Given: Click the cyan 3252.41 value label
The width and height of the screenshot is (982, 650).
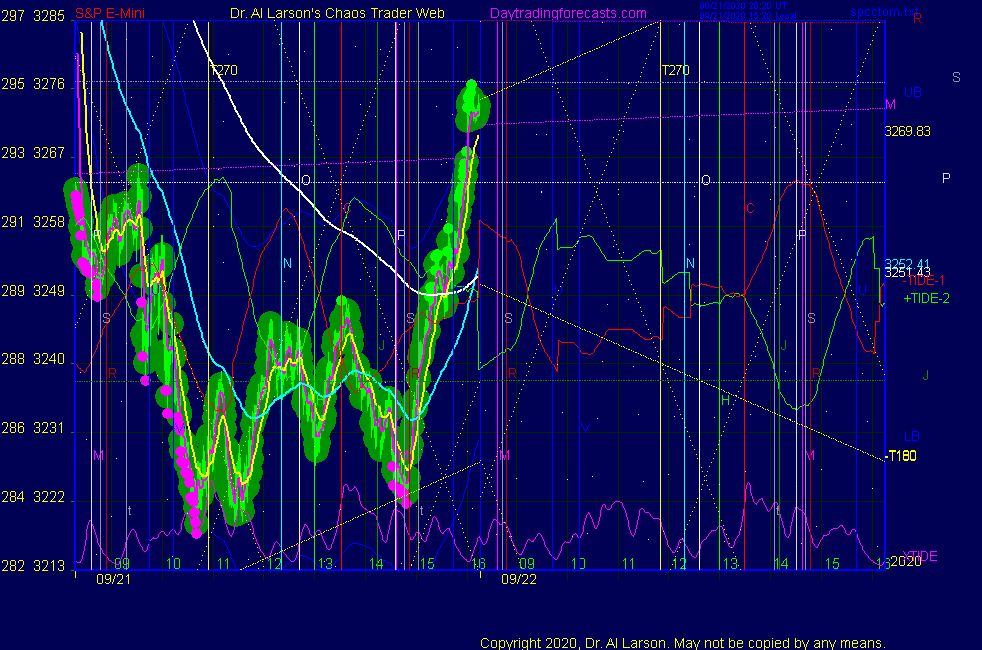Looking at the screenshot, I should click(906, 263).
